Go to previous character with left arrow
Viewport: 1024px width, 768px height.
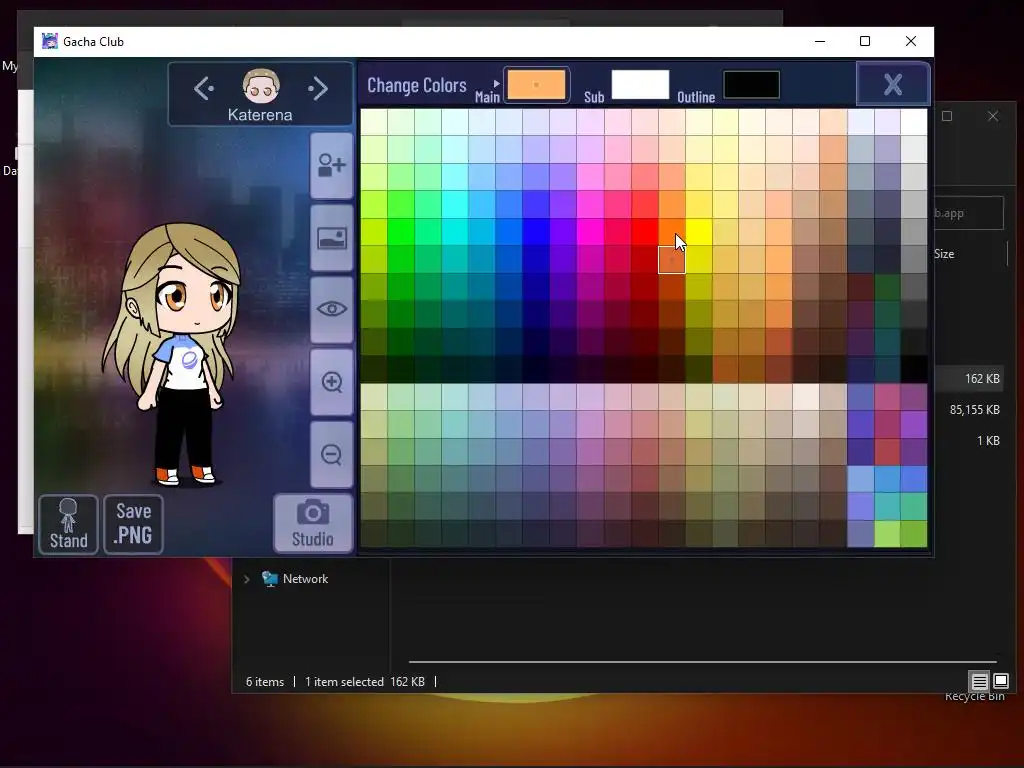pyautogui.click(x=204, y=88)
